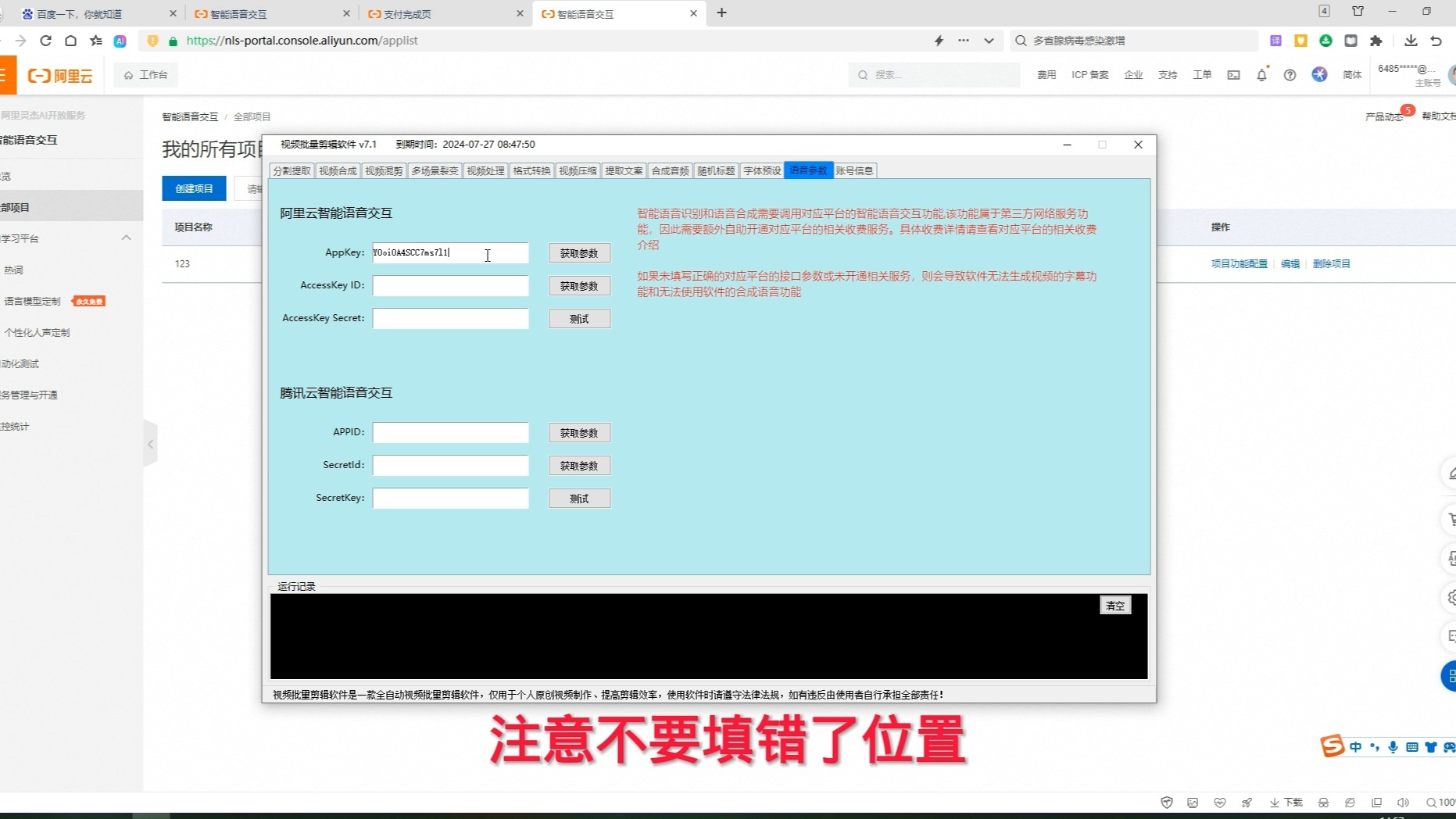Click 测试 button for Aliyun settings
The width and height of the screenshot is (1456, 819).
pyautogui.click(x=579, y=319)
